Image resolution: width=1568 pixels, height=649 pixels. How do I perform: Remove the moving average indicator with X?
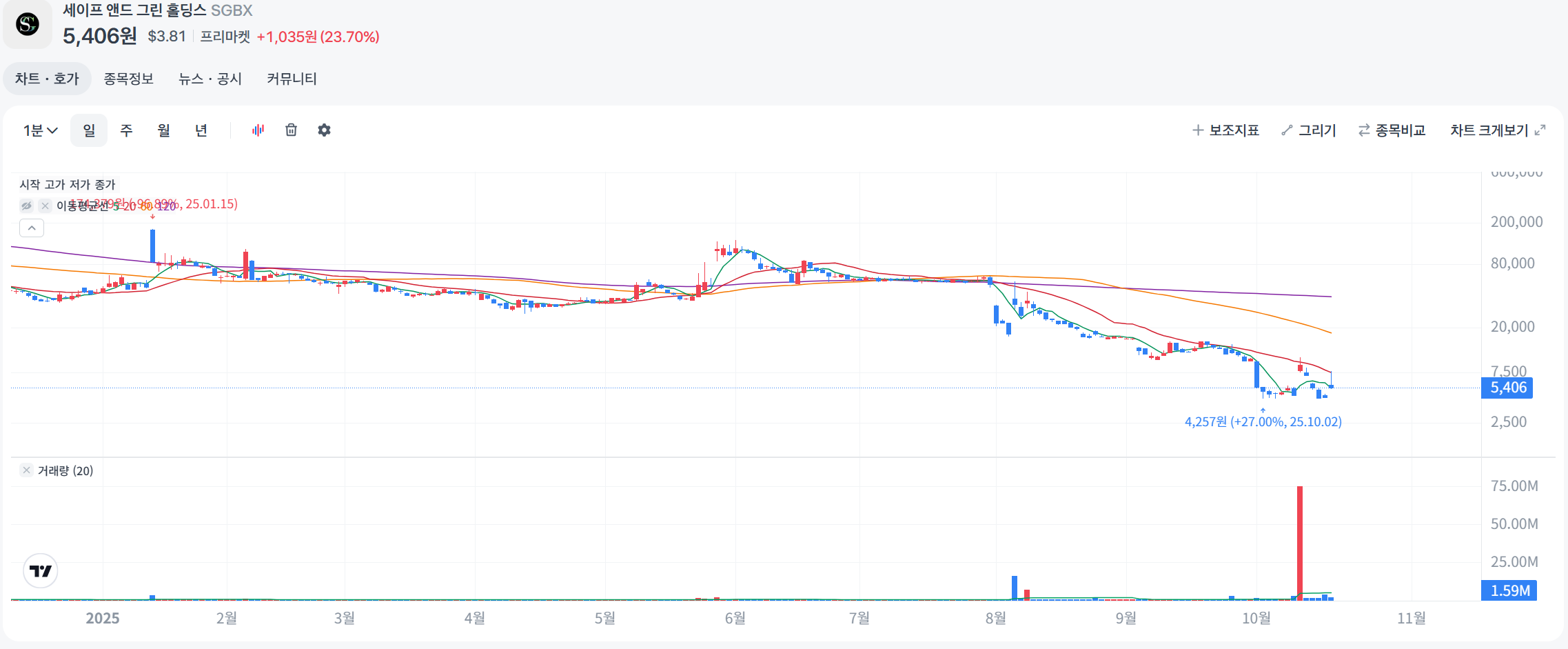pos(45,206)
